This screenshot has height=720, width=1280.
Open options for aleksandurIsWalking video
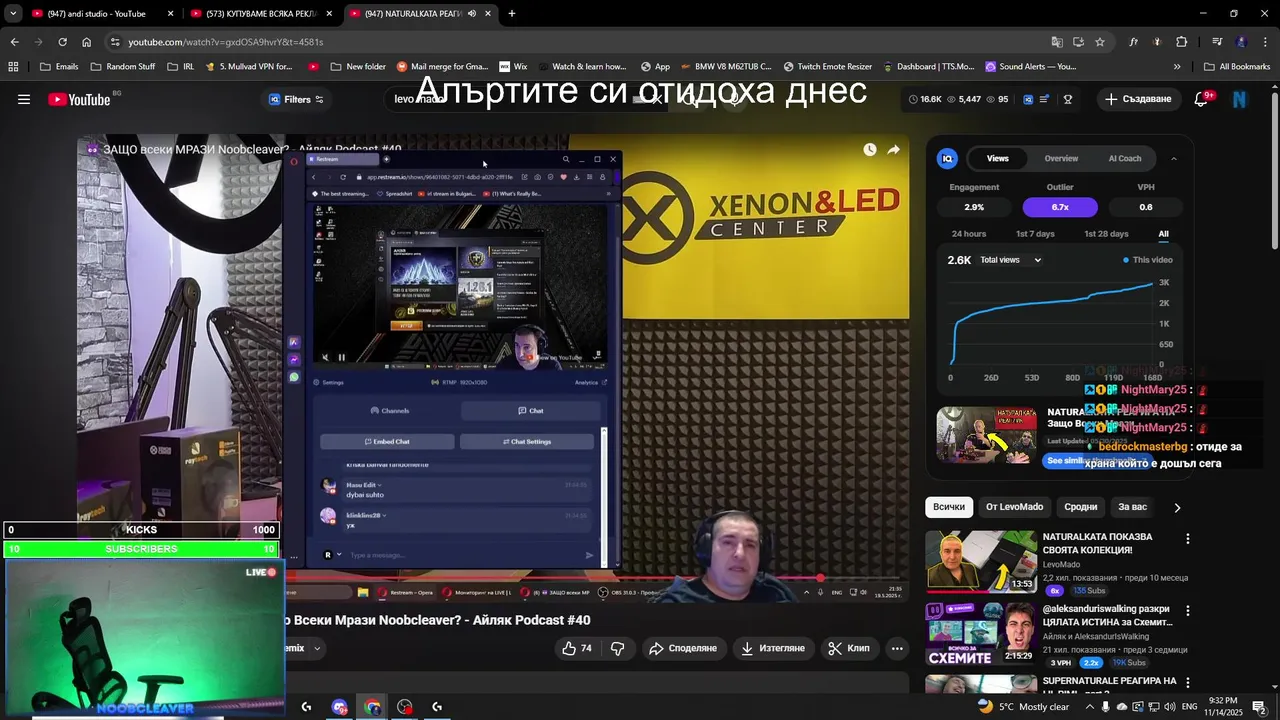click(1188, 610)
